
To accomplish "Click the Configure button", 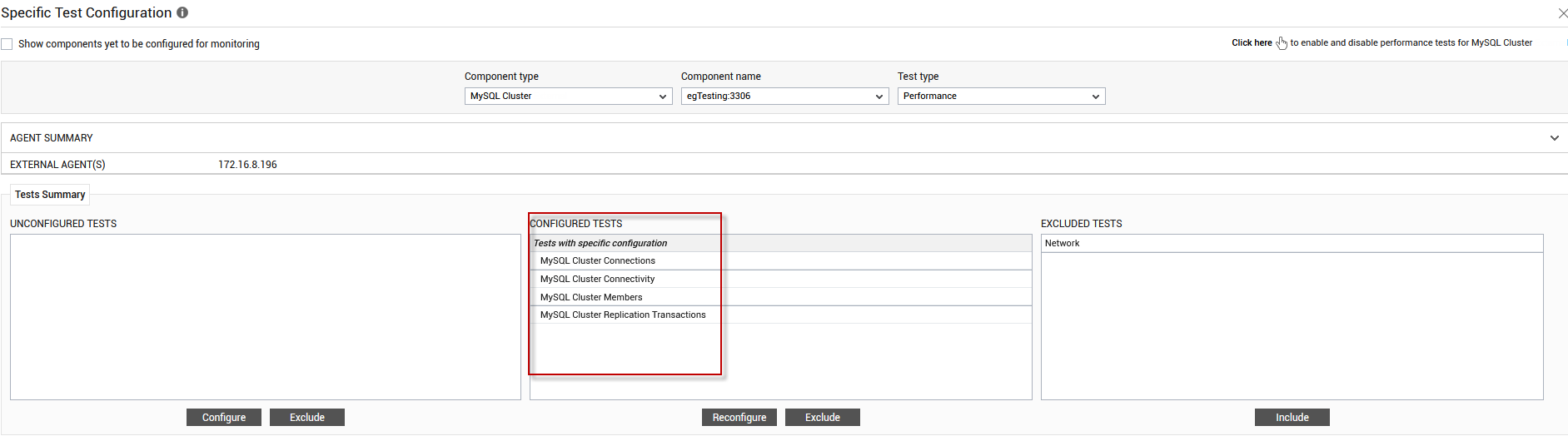I will [224, 418].
